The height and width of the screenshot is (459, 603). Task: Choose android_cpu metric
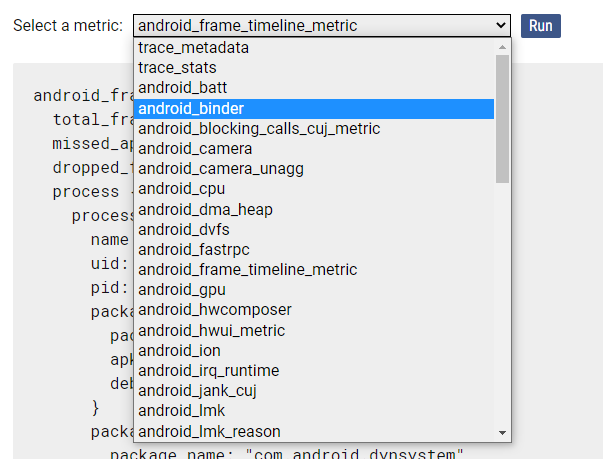[180, 189]
